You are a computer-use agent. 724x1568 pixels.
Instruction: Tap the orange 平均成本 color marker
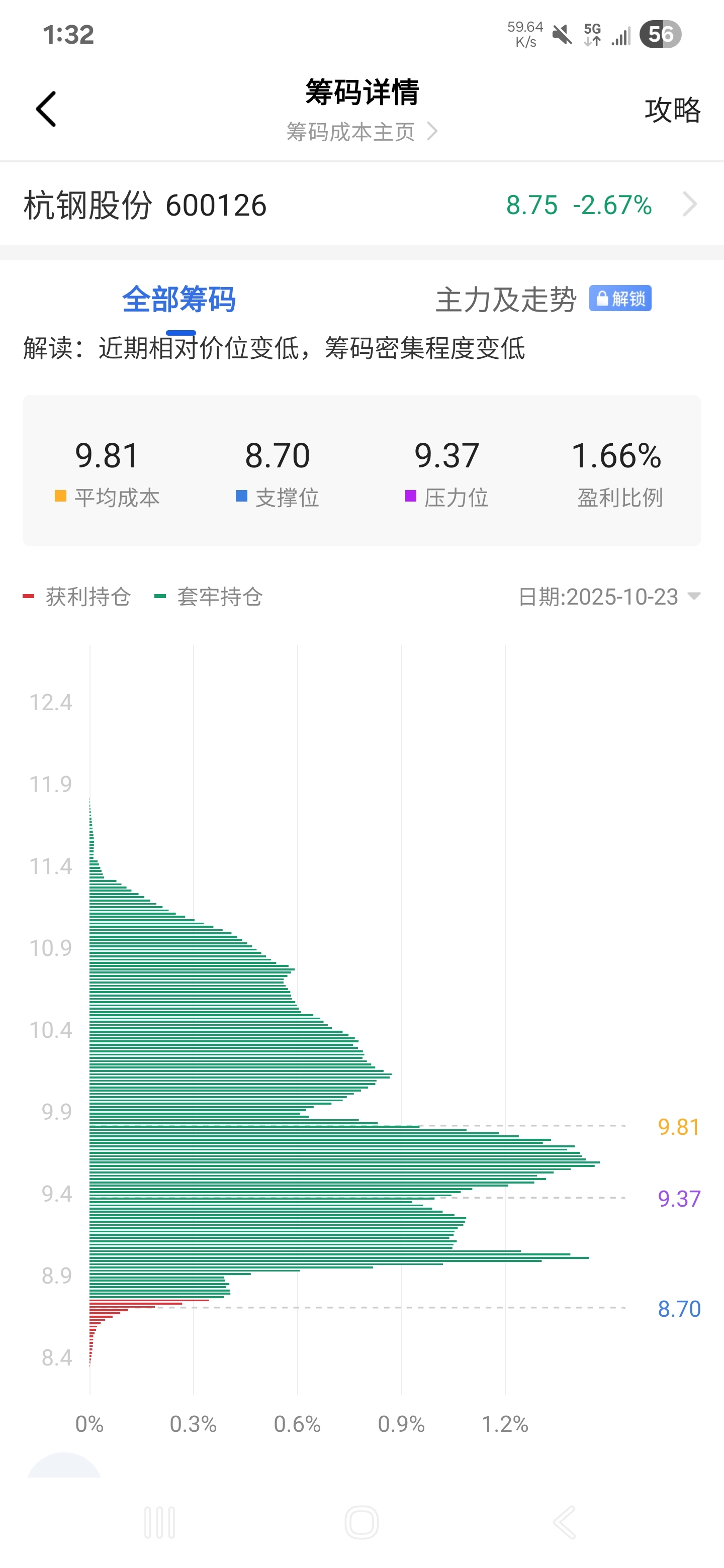click(60, 496)
